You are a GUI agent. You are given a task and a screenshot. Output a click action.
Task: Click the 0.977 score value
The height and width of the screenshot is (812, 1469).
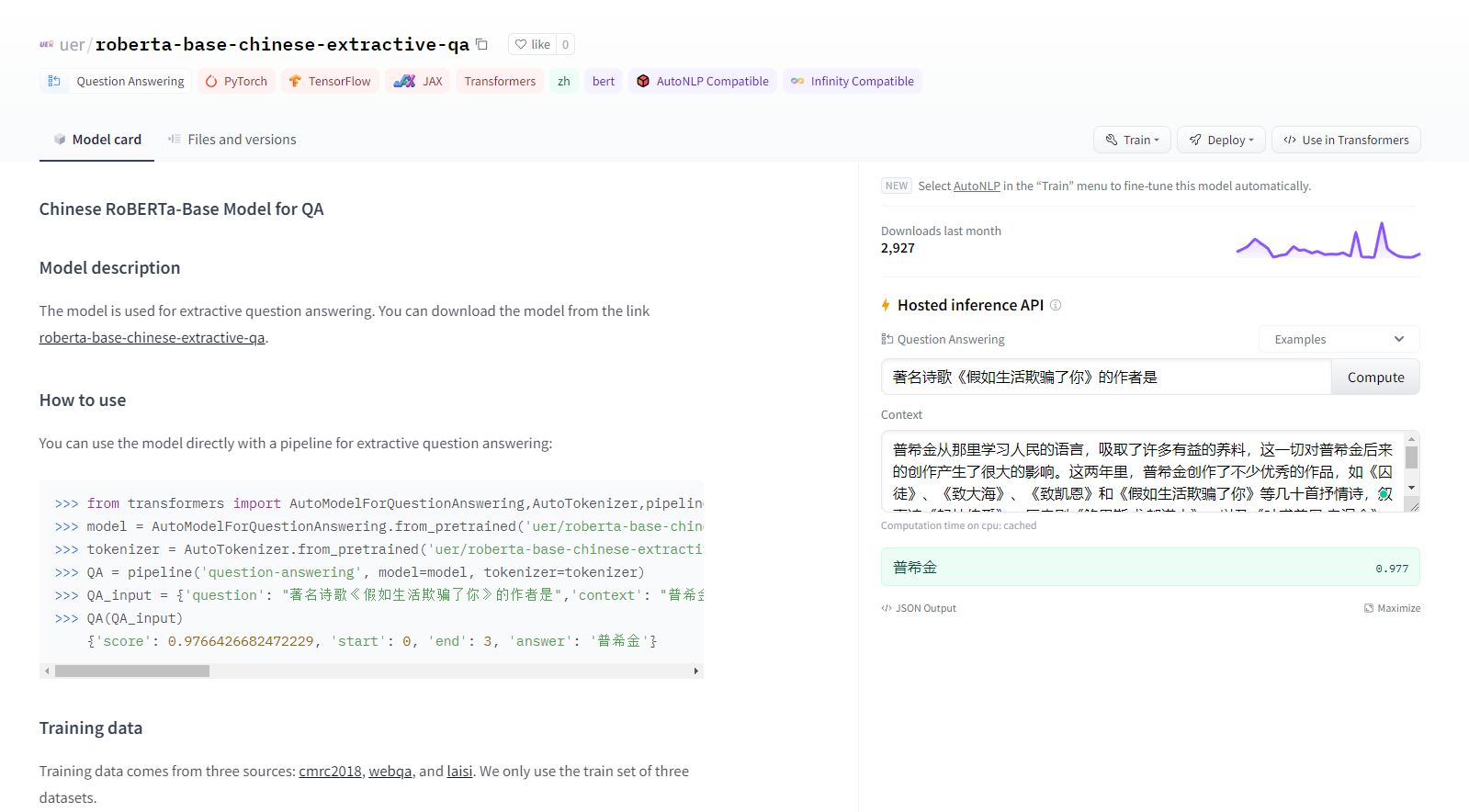point(1392,569)
